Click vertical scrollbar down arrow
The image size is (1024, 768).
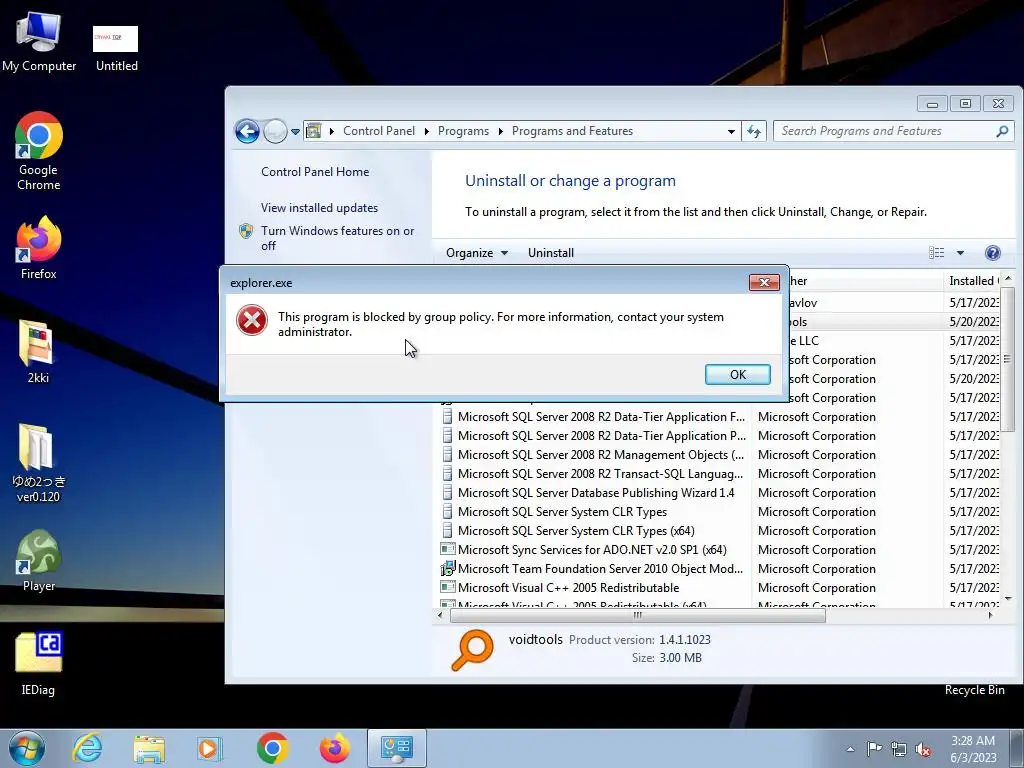pyautogui.click(x=1008, y=598)
